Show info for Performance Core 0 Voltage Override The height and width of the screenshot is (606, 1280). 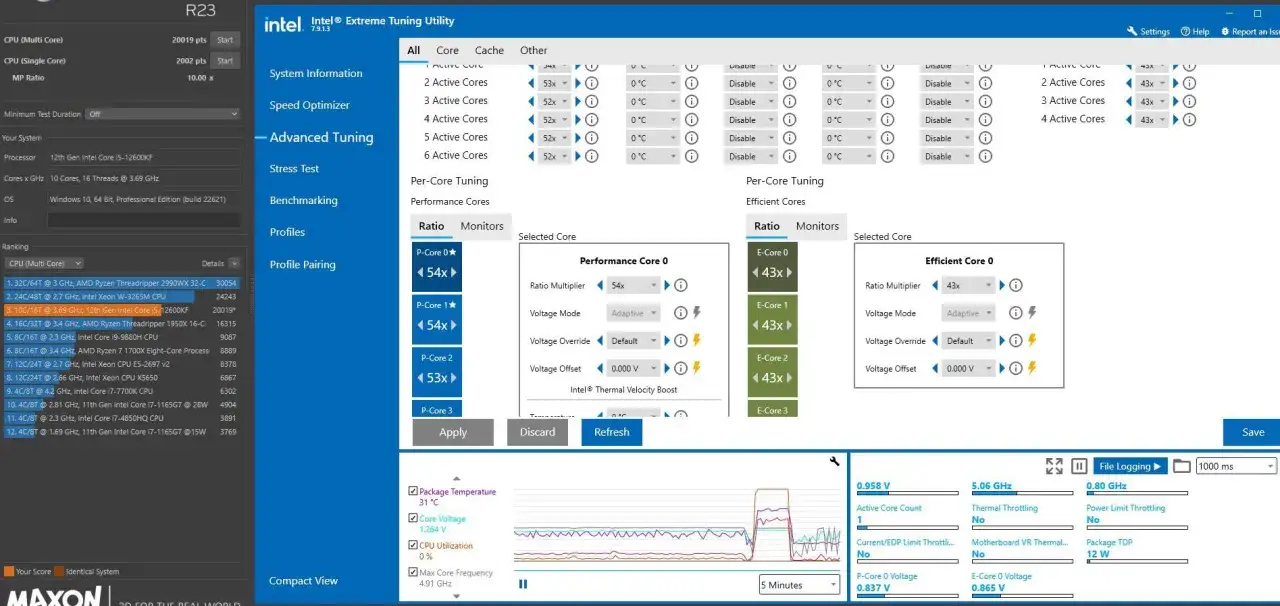pyautogui.click(x=681, y=341)
